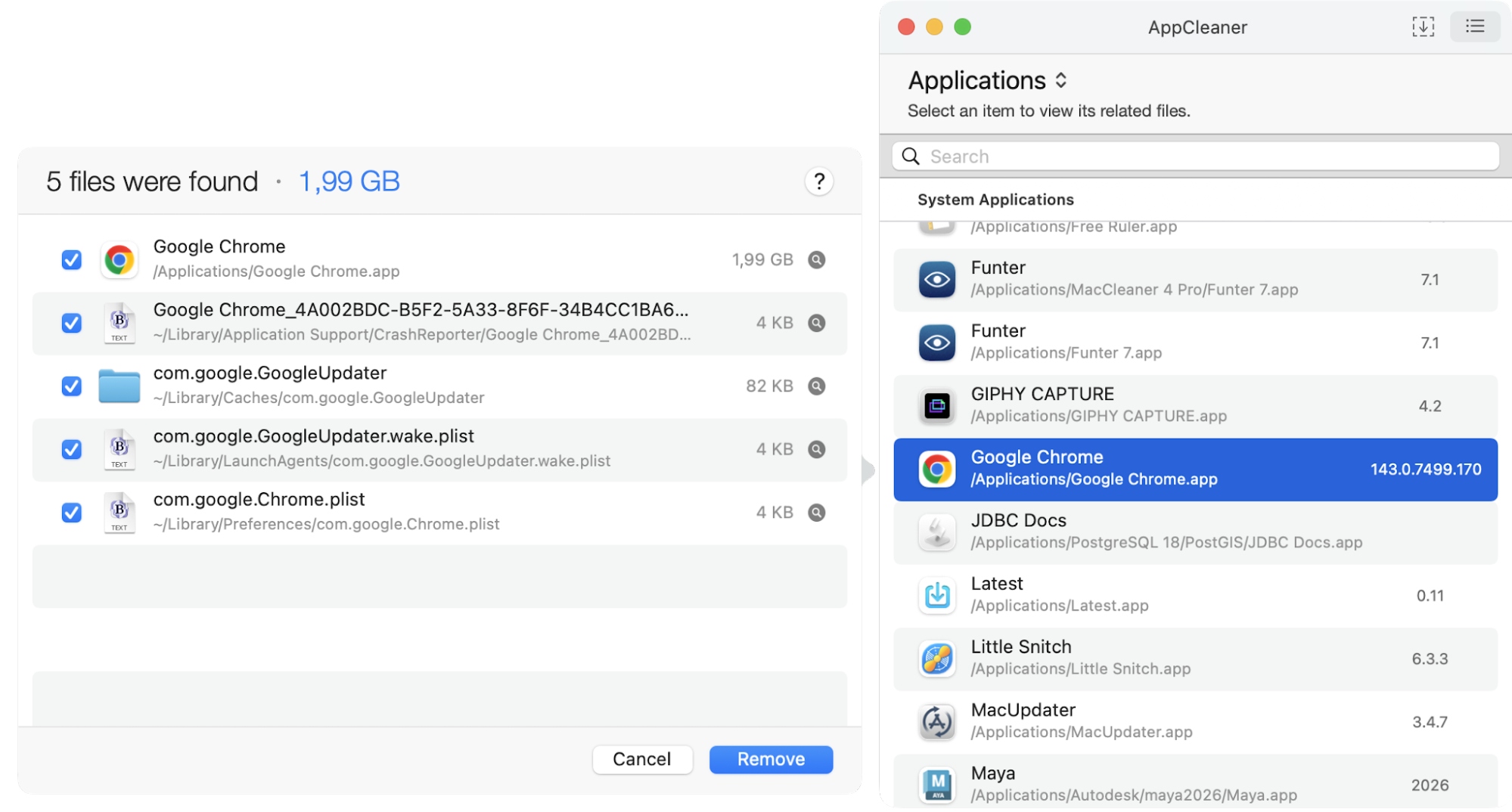Viewport: 1512px width, 812px height.
Task: Click the JDBC Docs app icon
Action: click(x=936, y=533)
